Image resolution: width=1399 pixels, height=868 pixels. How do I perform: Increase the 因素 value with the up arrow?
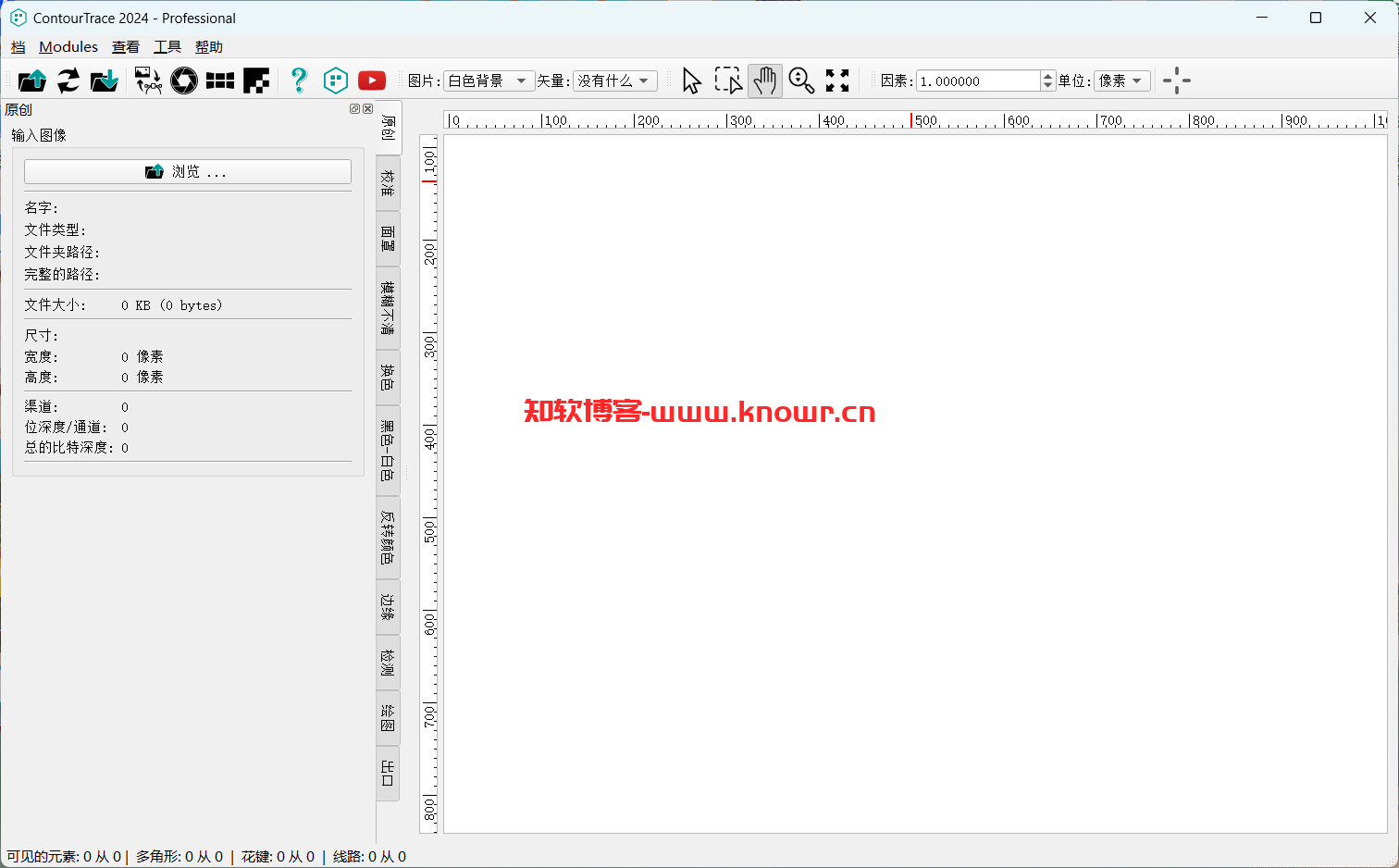[1047, 76]
